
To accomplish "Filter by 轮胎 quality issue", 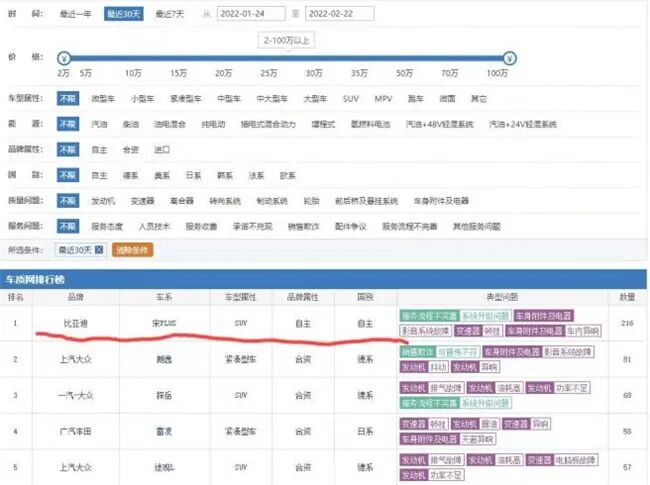I will coord(311,201).
